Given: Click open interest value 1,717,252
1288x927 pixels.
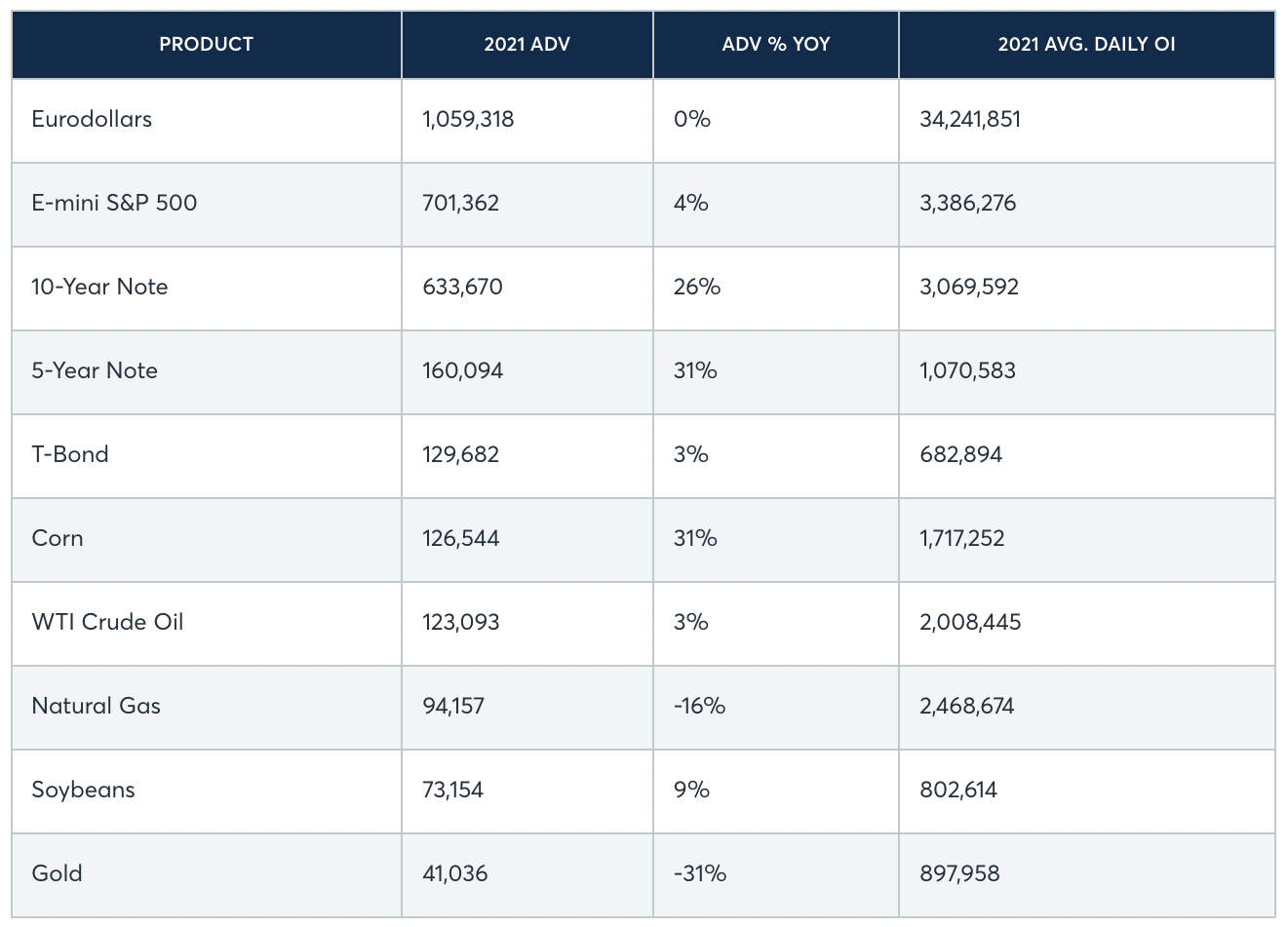Looking at the screenshot, I should [962, 539].
